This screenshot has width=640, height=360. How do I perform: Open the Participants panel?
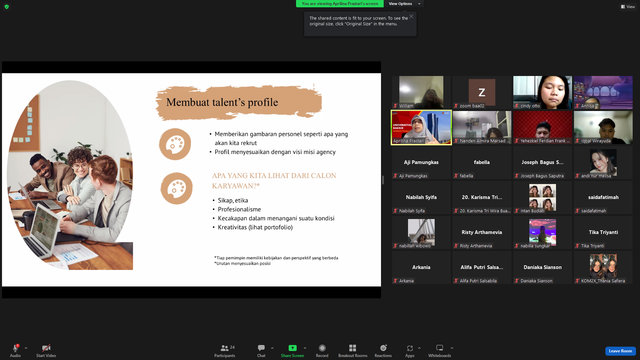(225, 350)
